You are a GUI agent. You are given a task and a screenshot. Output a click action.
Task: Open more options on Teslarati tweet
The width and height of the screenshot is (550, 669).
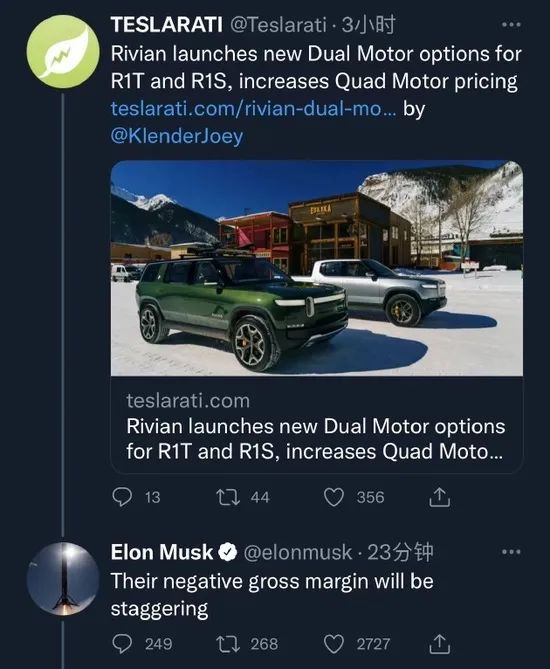point(511,25)
